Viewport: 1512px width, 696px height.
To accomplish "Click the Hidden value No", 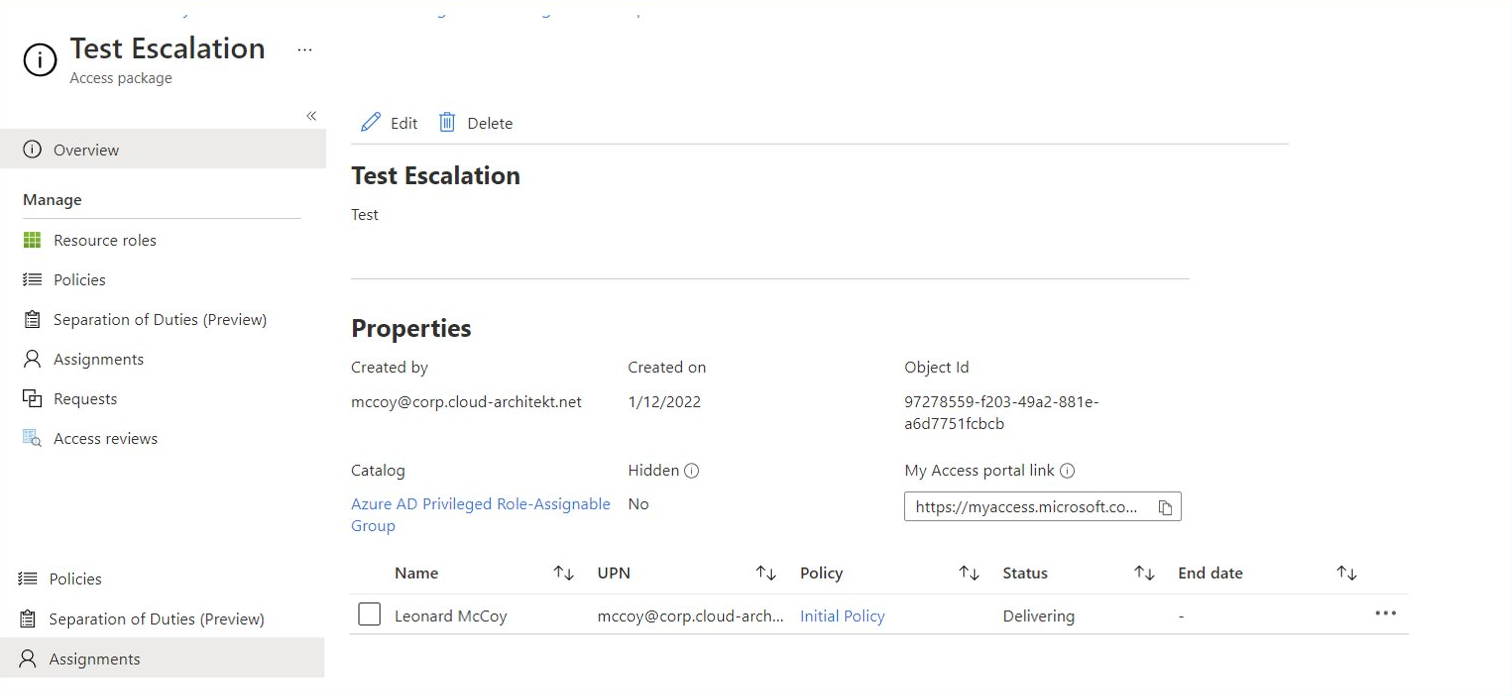I will [638, 504].
